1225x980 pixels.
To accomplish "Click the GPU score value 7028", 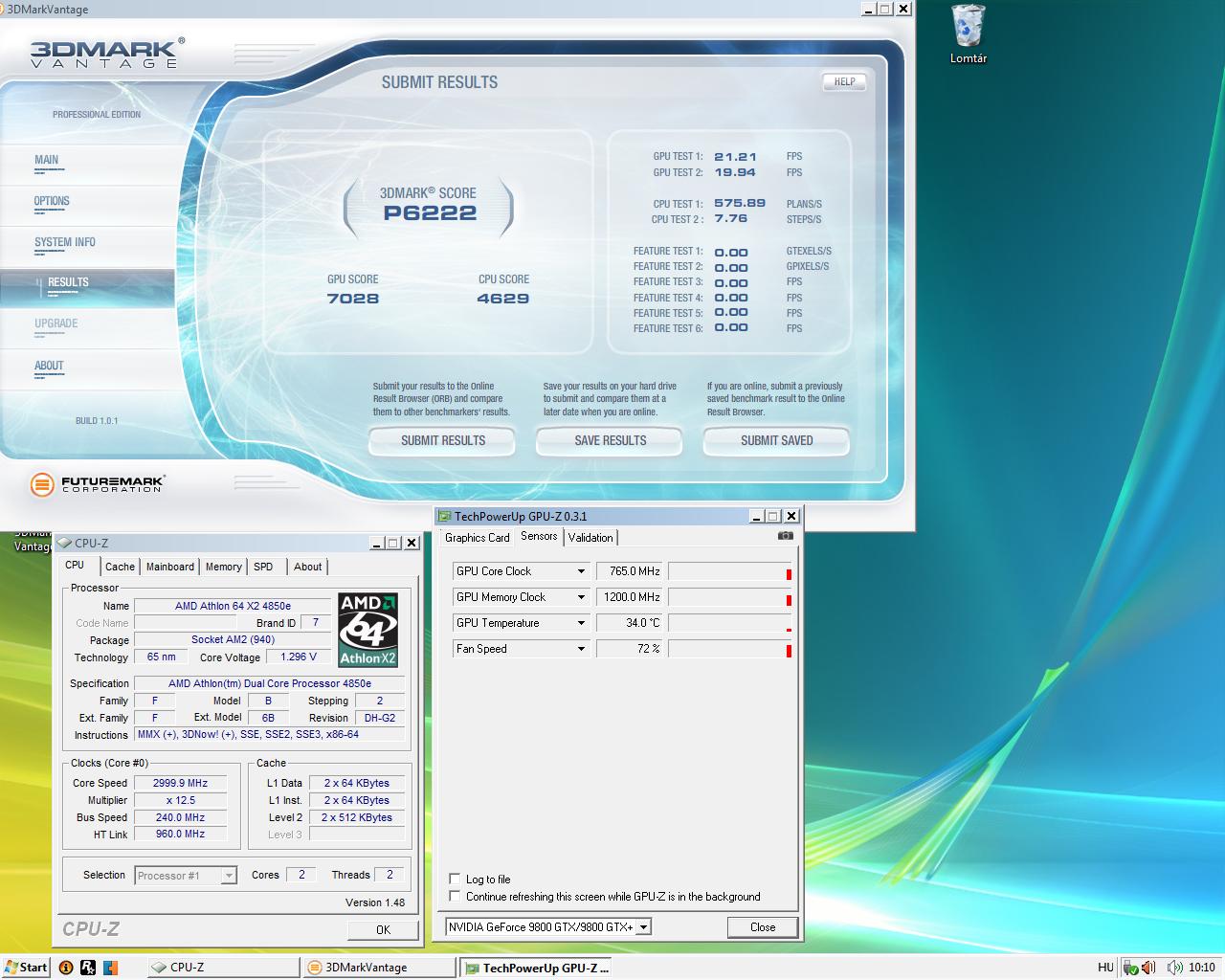I will 353,299.
